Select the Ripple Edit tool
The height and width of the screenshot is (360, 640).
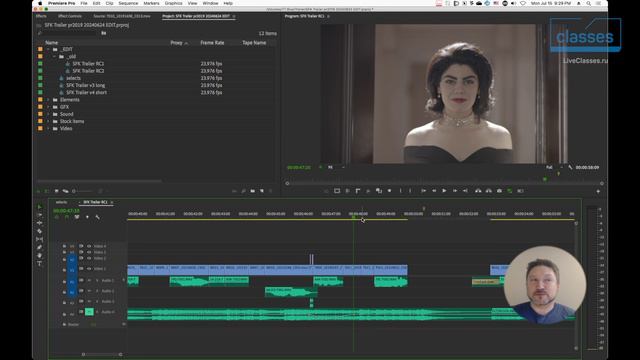tap(40, 223)
